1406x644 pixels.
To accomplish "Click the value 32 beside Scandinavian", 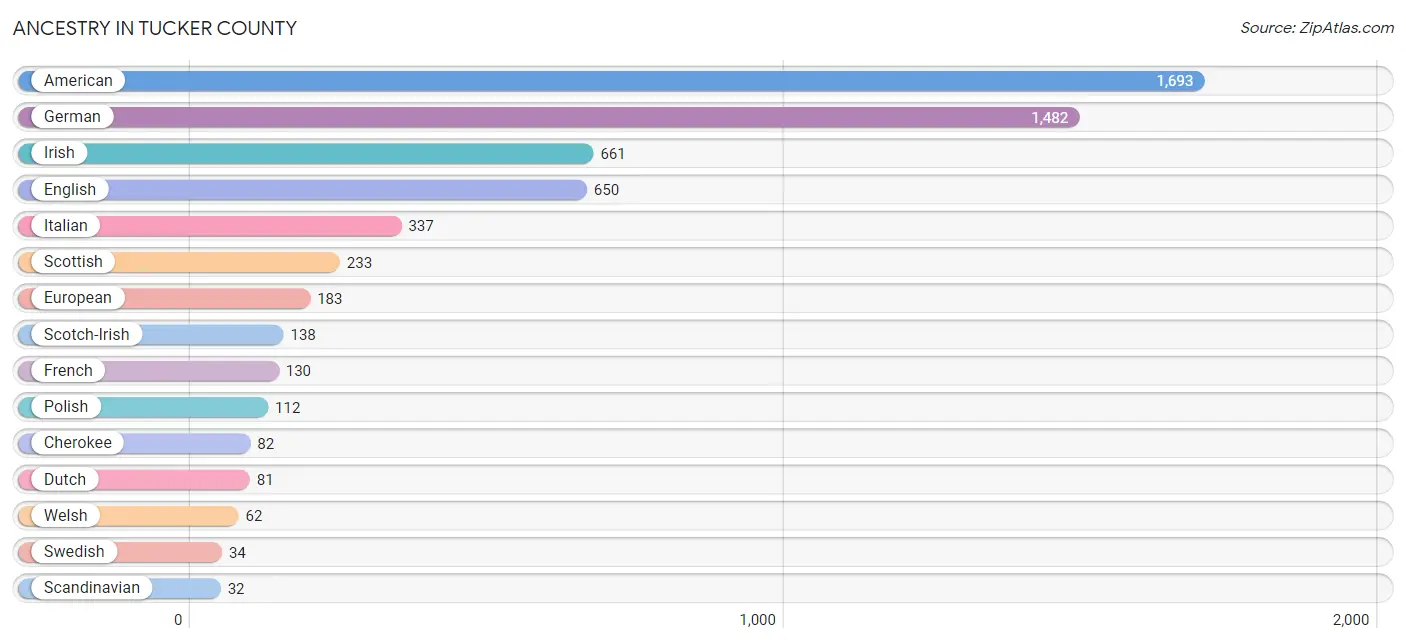I will (x=236, y=589).
